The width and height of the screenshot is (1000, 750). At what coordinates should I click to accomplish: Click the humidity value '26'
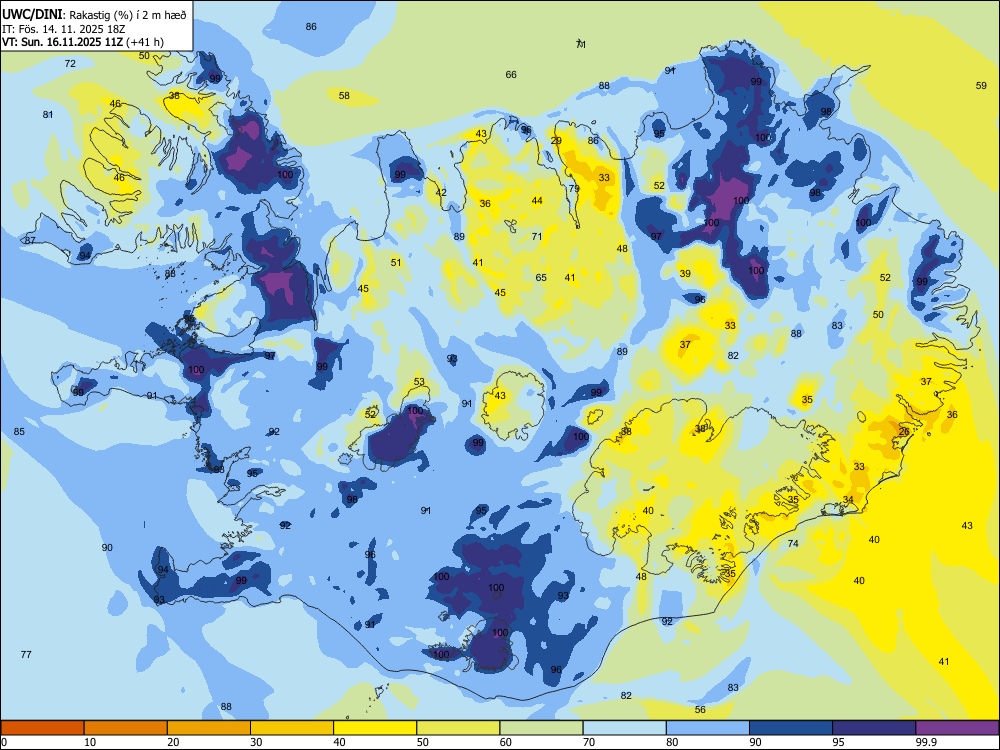pos(904,431)
